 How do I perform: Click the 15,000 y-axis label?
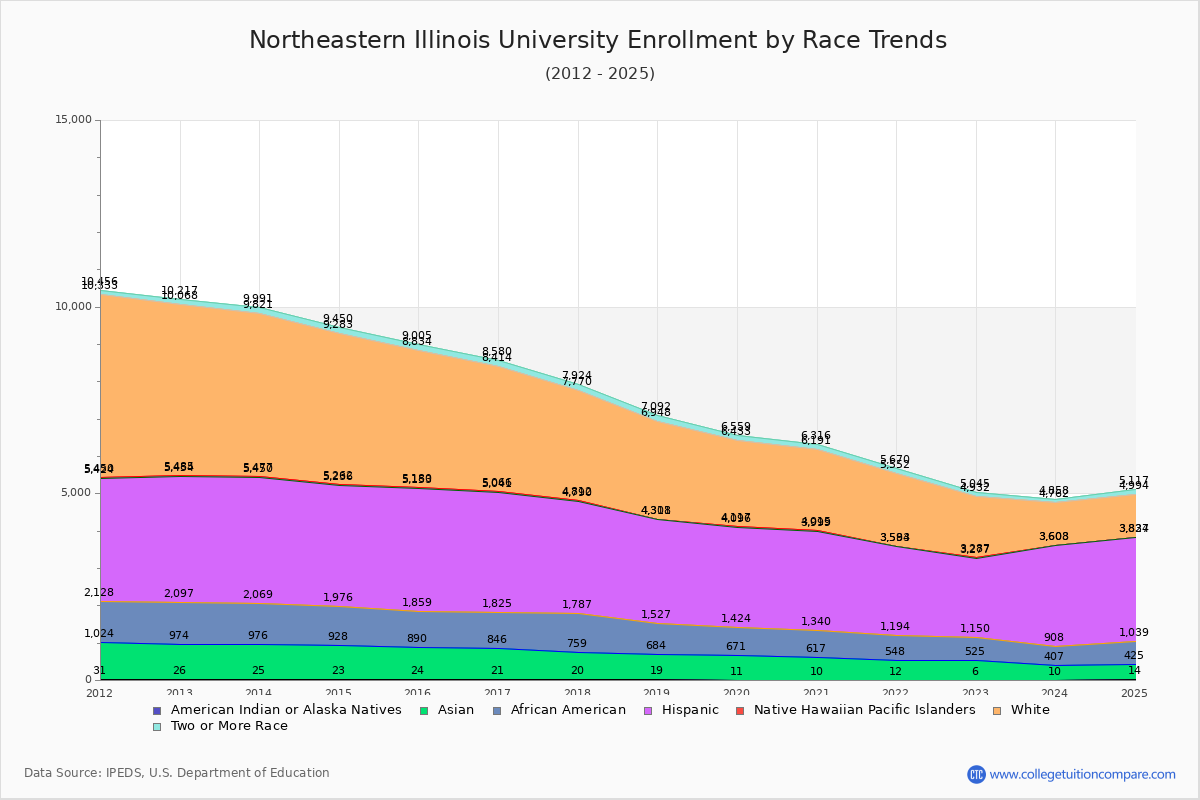[73, 120]
